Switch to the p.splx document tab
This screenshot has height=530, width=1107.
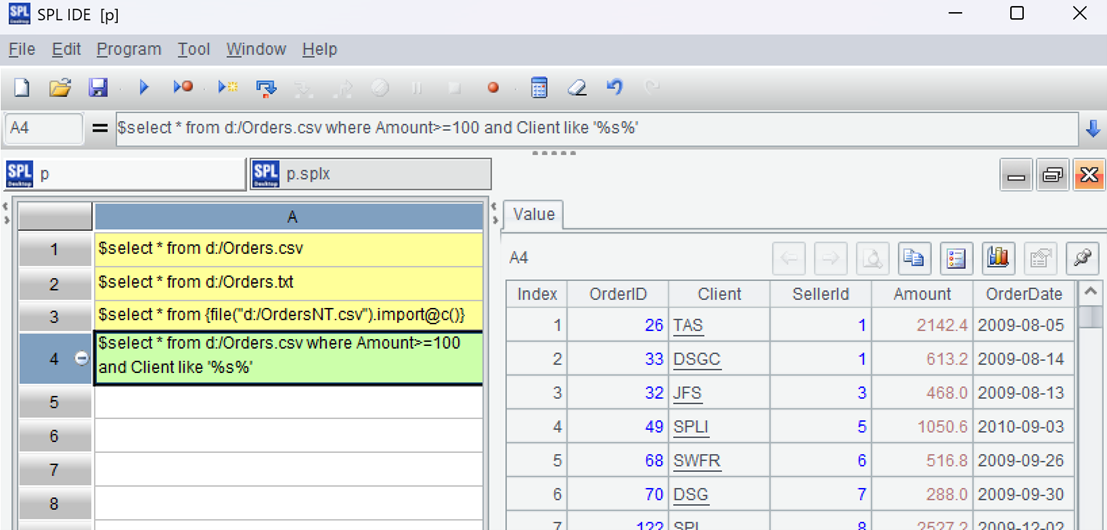[x=370, y=174]
